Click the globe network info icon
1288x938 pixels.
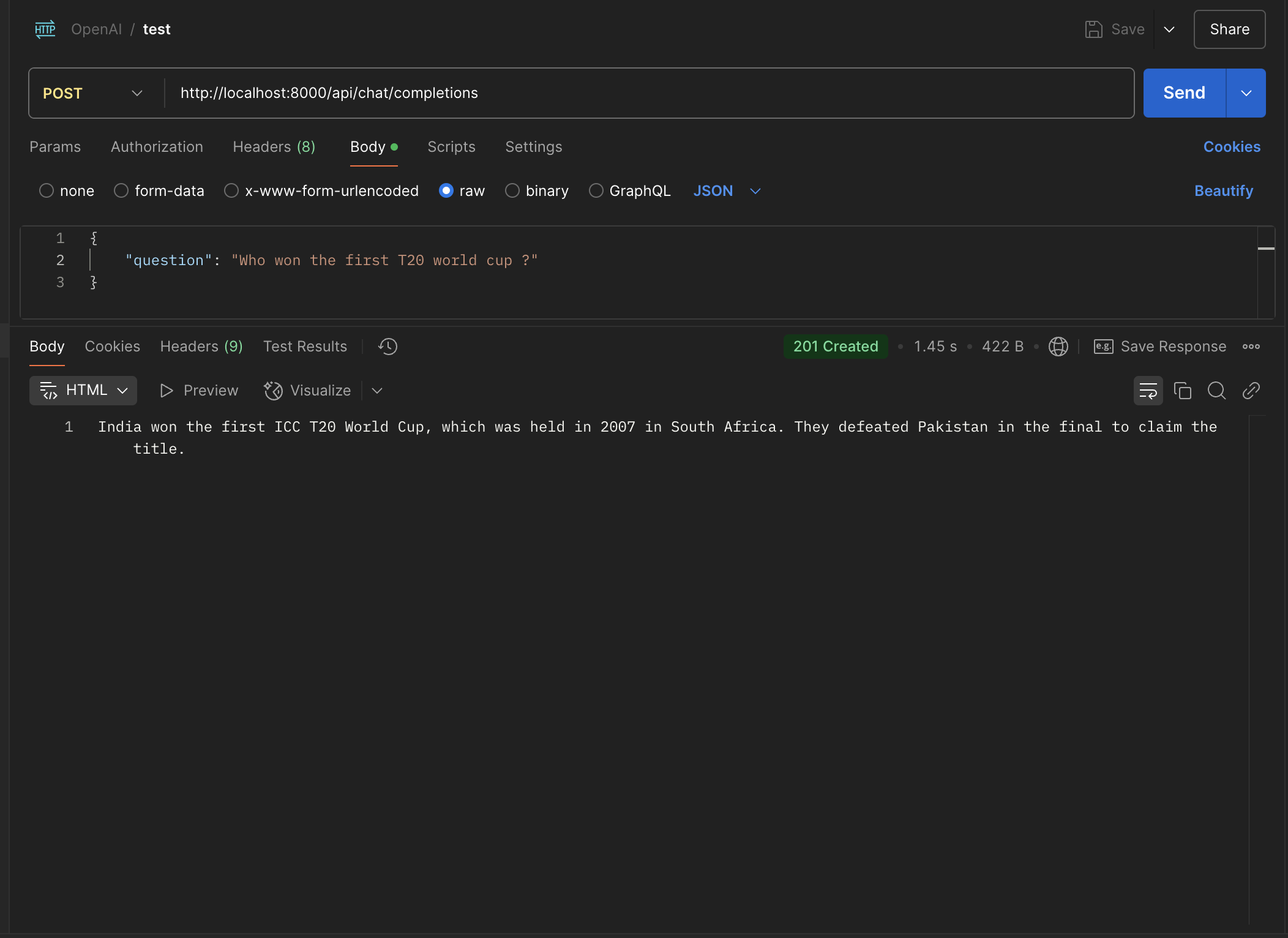(x=1058, y=346)
